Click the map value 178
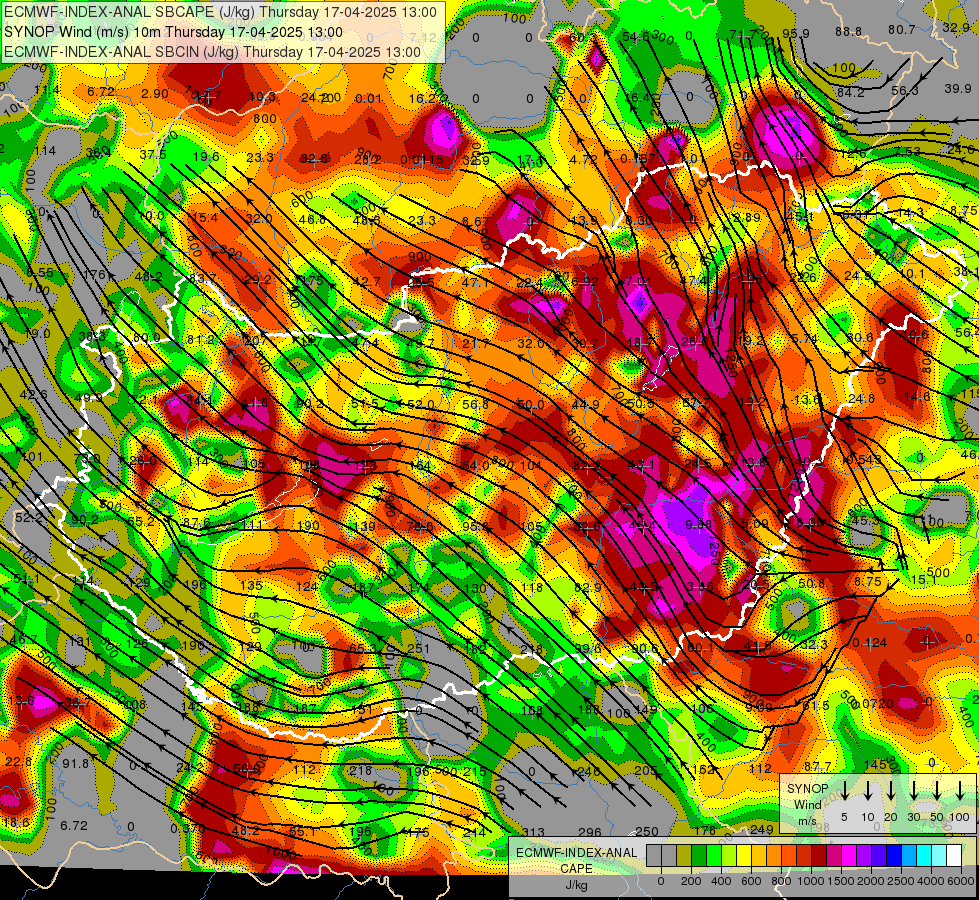979x900 pixels. pos(705,830)
